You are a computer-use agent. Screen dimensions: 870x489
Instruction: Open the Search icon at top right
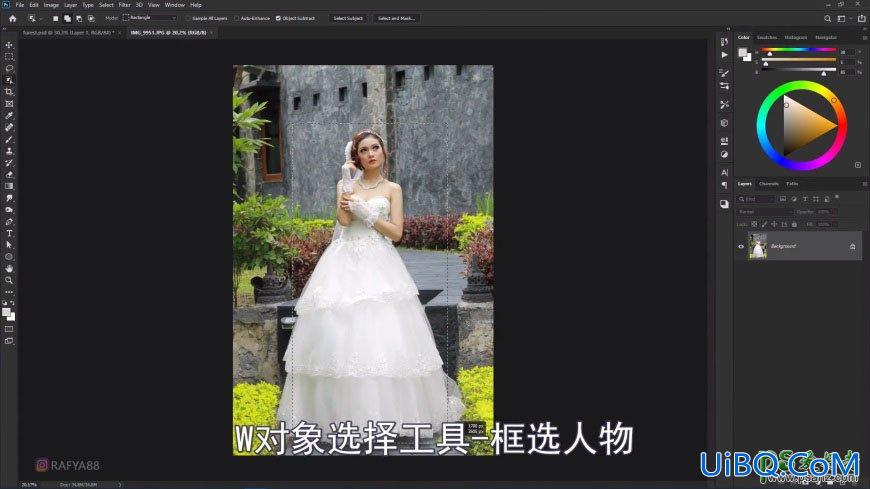point(827,18)
